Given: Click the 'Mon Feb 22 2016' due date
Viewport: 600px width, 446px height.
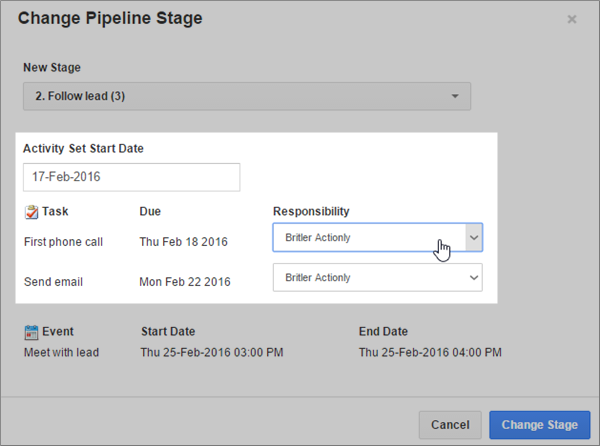Looking at the screenshot, I should (x=185, y=282).
